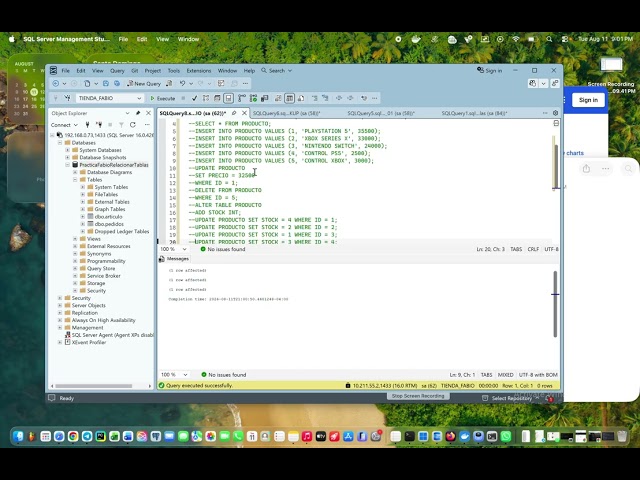640x480 pixels.
Task: Click the Messages pane vertical scrollbar
Action: coord(555,304)
